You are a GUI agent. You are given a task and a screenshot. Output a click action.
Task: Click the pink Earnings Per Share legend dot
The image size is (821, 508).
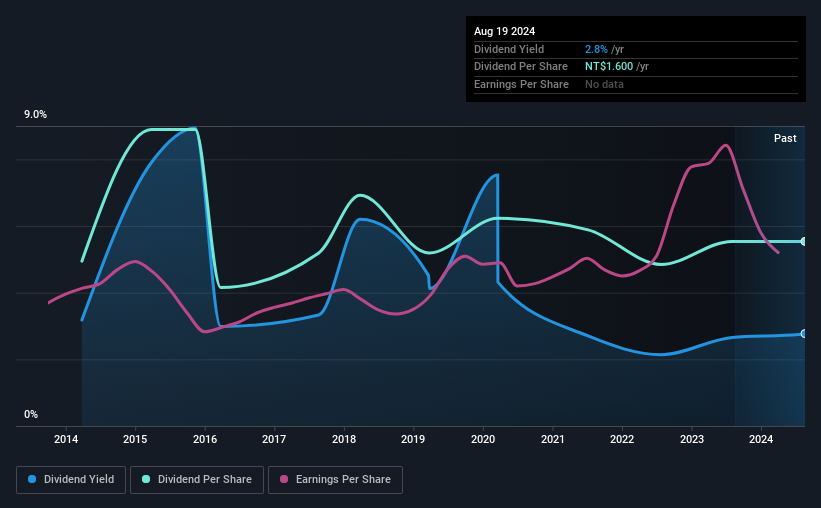(x=284, y=479)
